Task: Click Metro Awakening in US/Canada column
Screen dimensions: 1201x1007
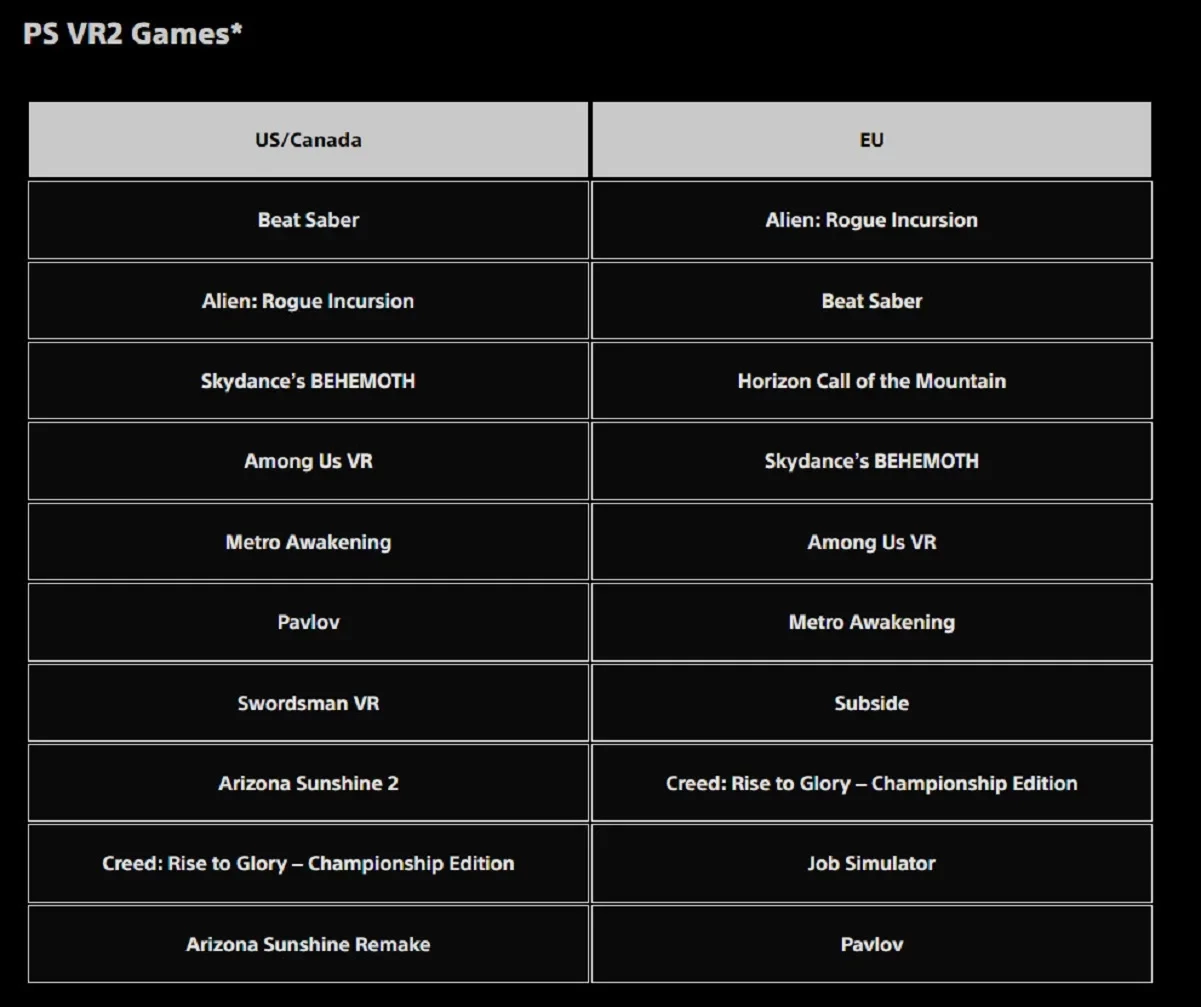Action: click(x=308, y=542)
